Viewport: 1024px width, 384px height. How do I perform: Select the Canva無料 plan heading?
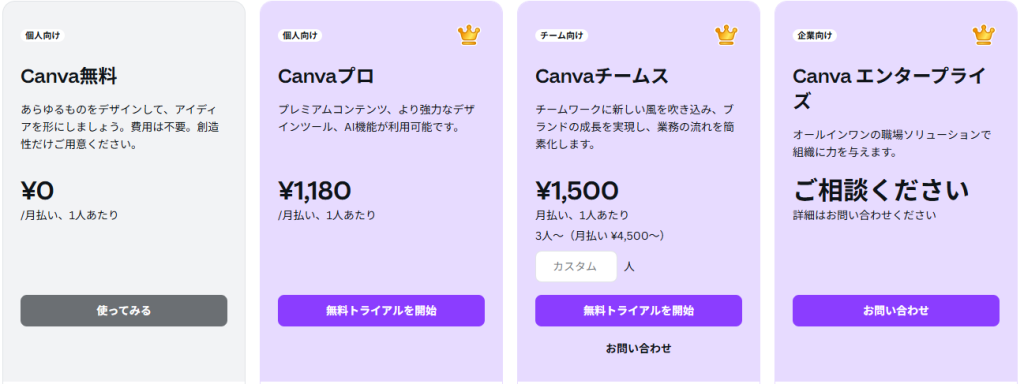[69, 77]
